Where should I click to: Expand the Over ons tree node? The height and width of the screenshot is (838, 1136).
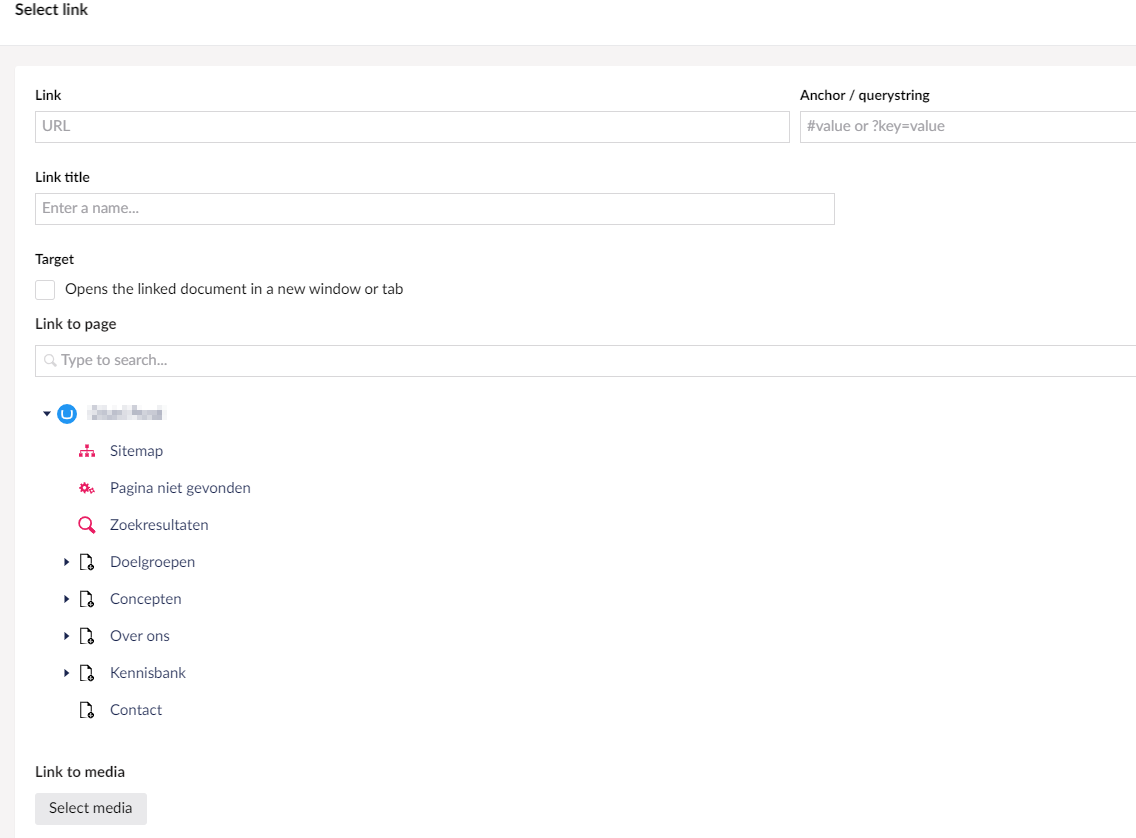tap(66, 635)
